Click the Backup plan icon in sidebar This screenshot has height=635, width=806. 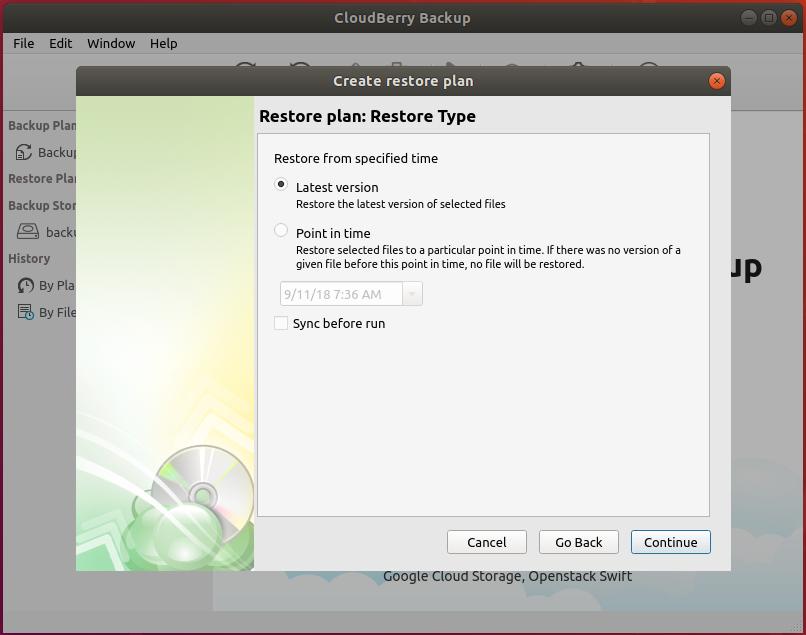[x=24, y=152]
